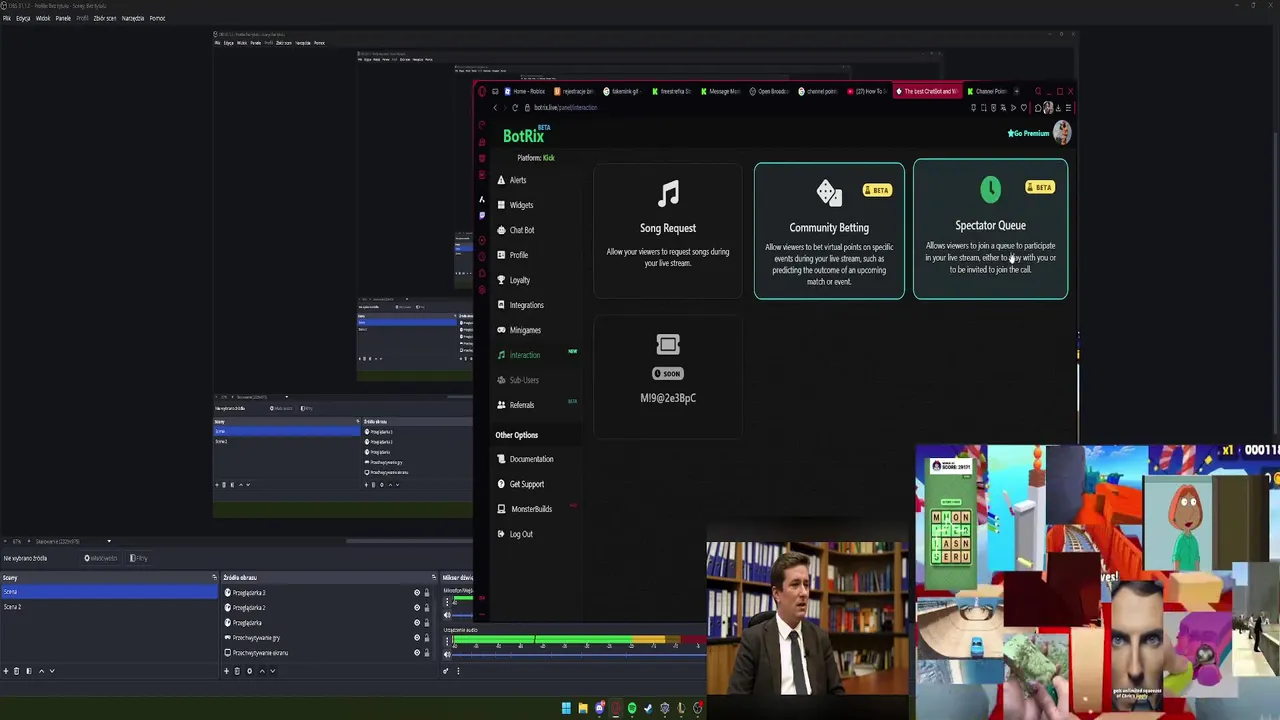
Task: Switch to the Home - Roblox browser tab
Action: pos(526,91)
